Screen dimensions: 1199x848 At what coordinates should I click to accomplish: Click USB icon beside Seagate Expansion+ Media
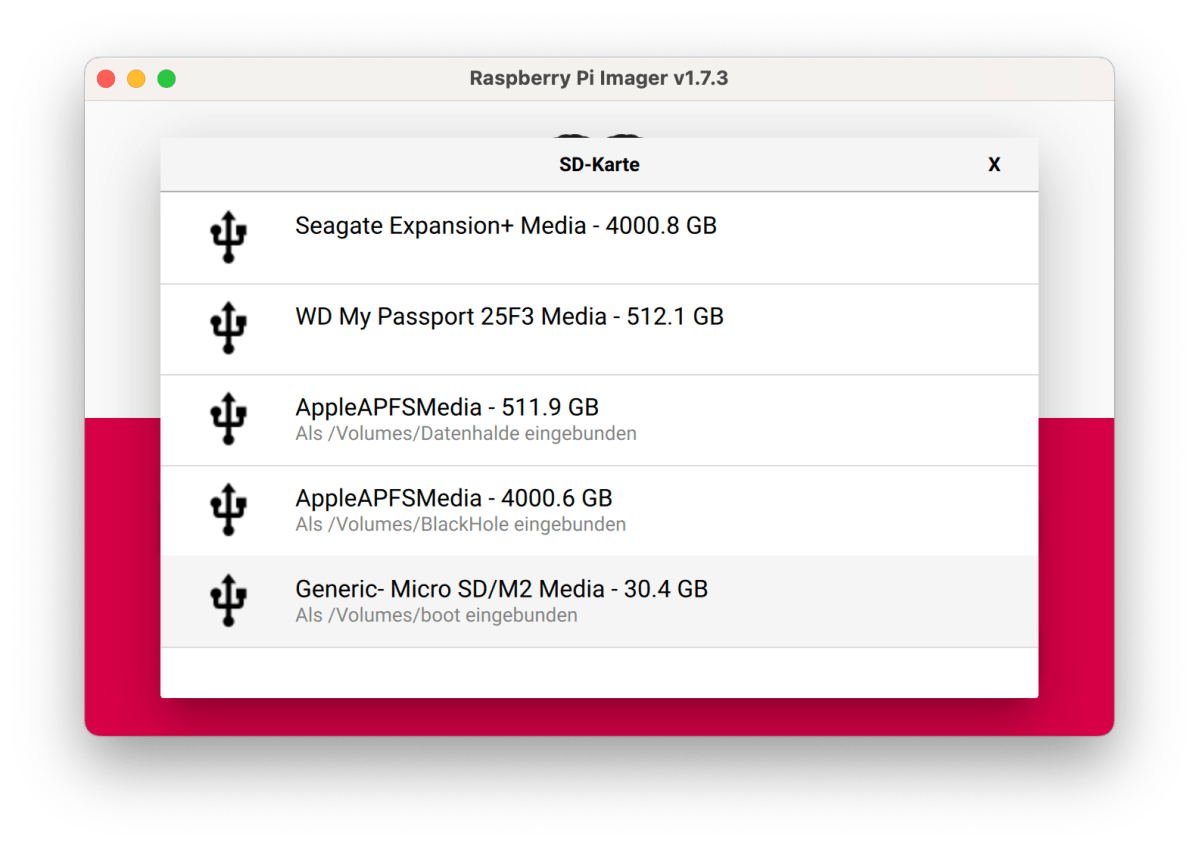[x=228, y=237]
